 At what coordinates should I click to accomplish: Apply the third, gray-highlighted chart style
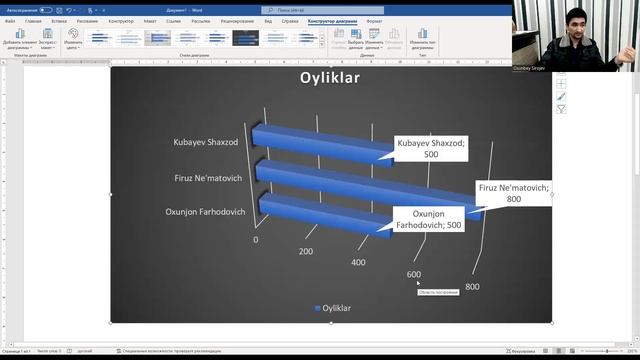(x=158, y=38)
